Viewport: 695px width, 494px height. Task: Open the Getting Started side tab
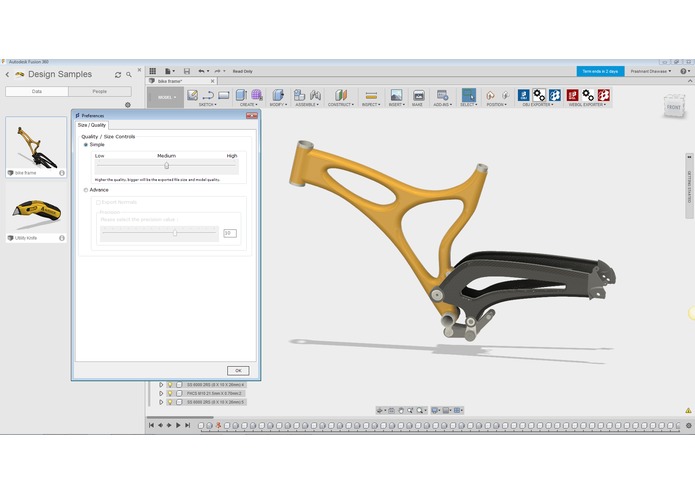(689, 186)
